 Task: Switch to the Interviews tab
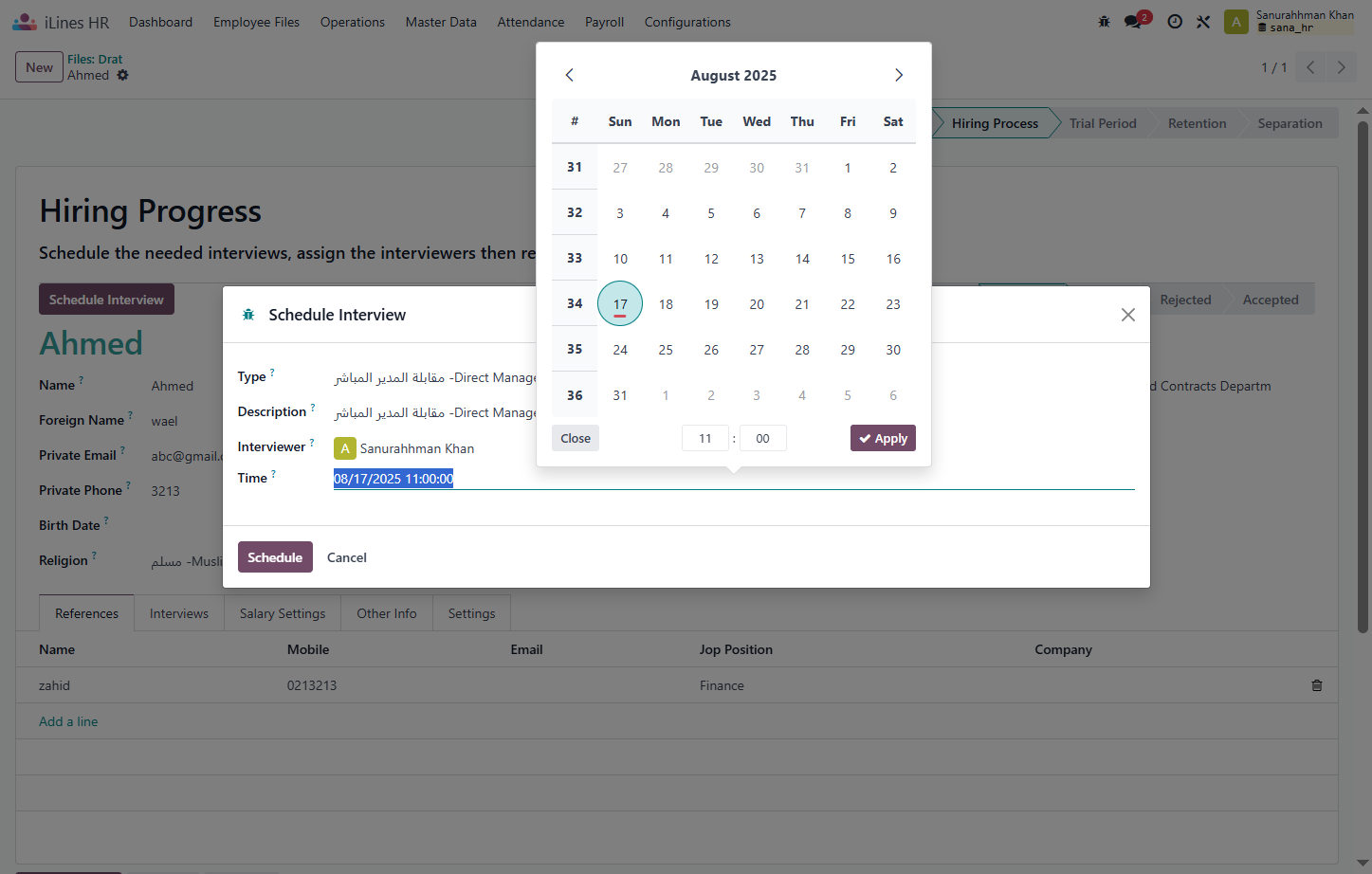click(179, 613)
